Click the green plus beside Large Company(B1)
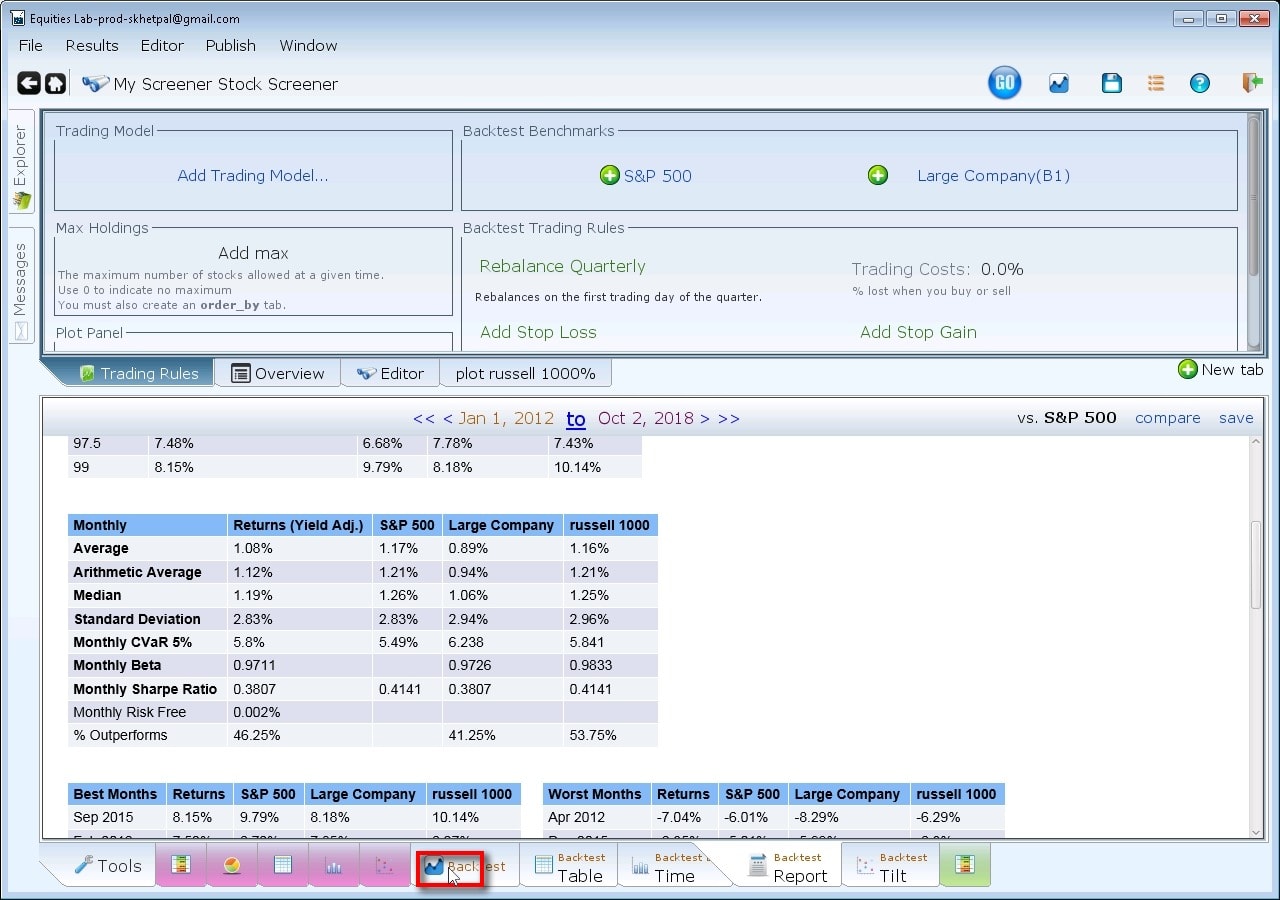The width and height of the screenshot is (1280, 900). point(878,176)
